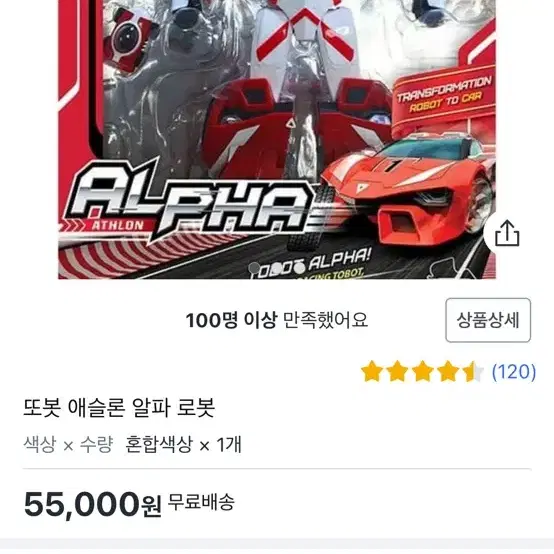Tap the second gold rating star
The width and height of the screenshot is (554, 554).
397,371
